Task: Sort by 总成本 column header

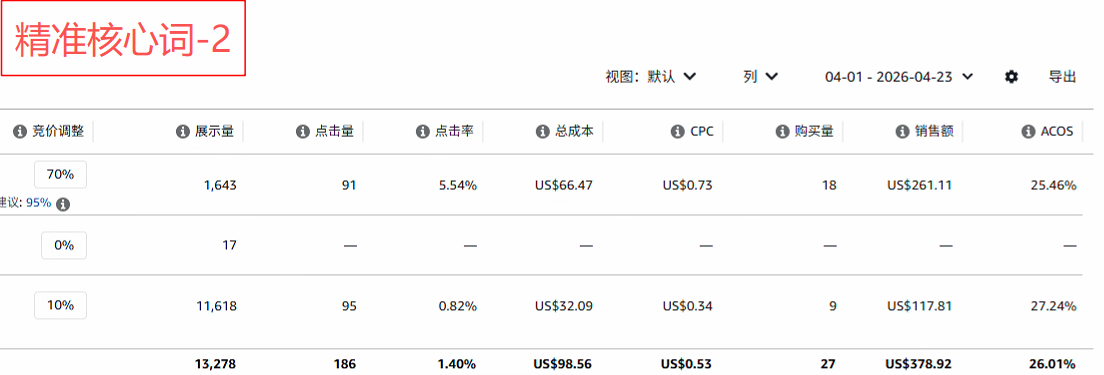Action: [575, 132]
